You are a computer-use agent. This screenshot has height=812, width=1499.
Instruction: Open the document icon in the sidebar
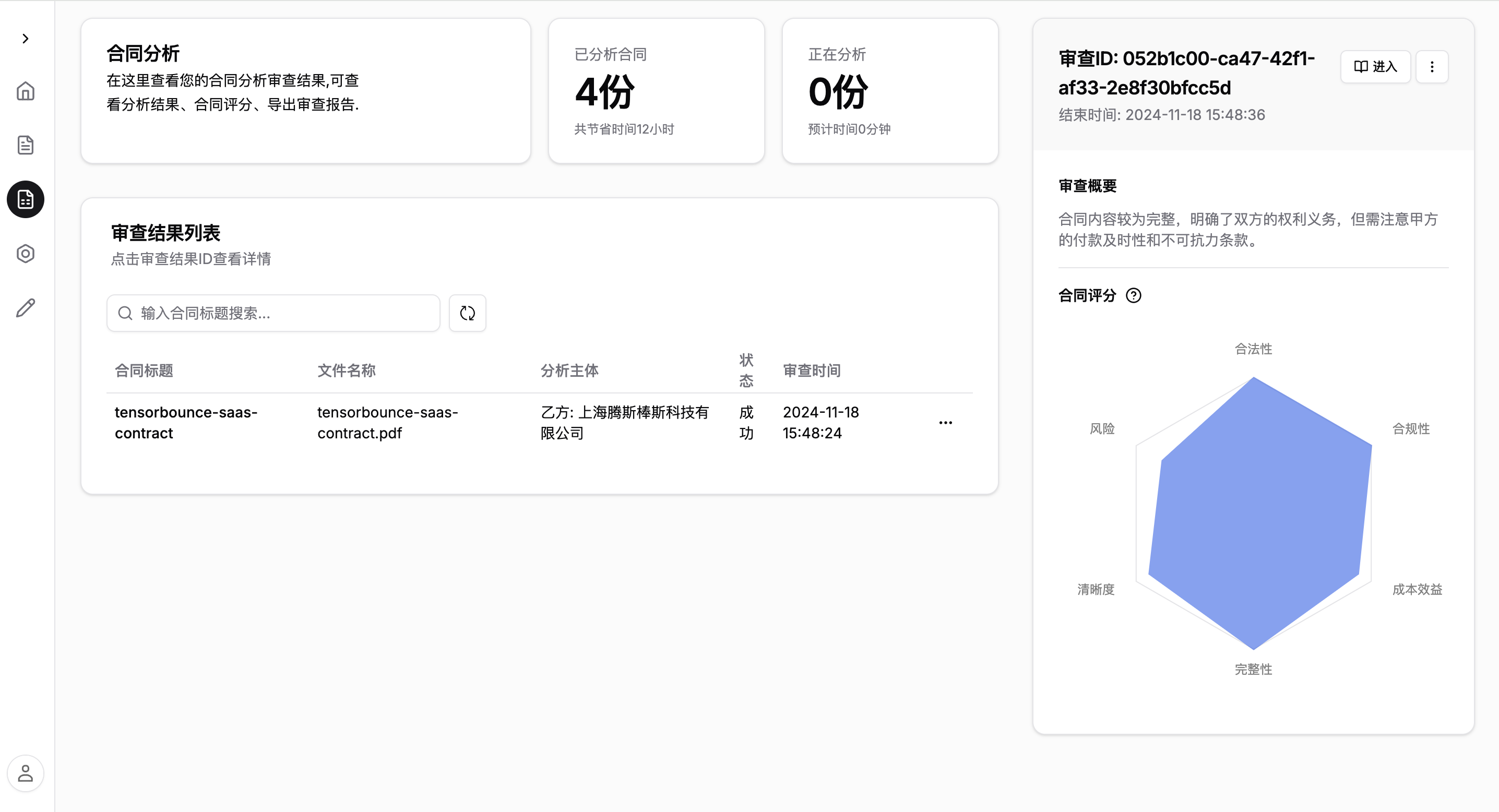pos(25,145)
